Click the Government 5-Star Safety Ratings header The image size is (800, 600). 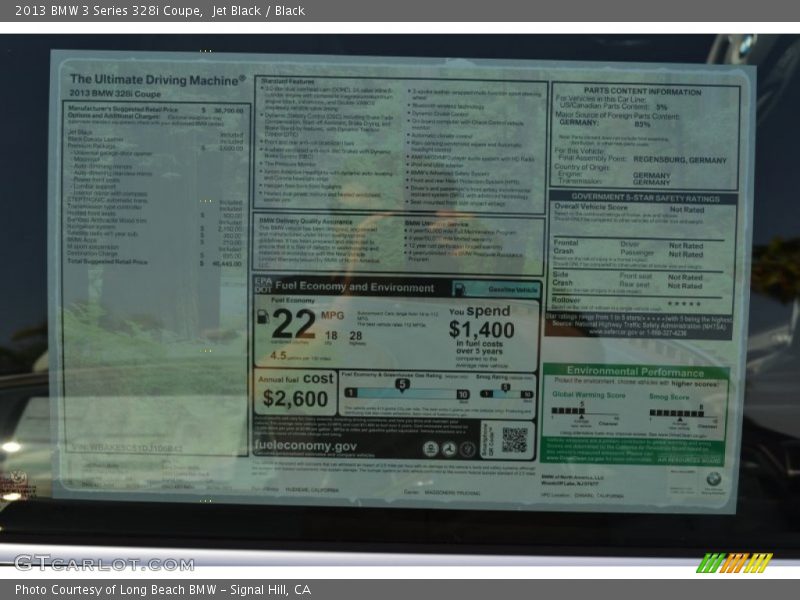[x=643, y=198]
